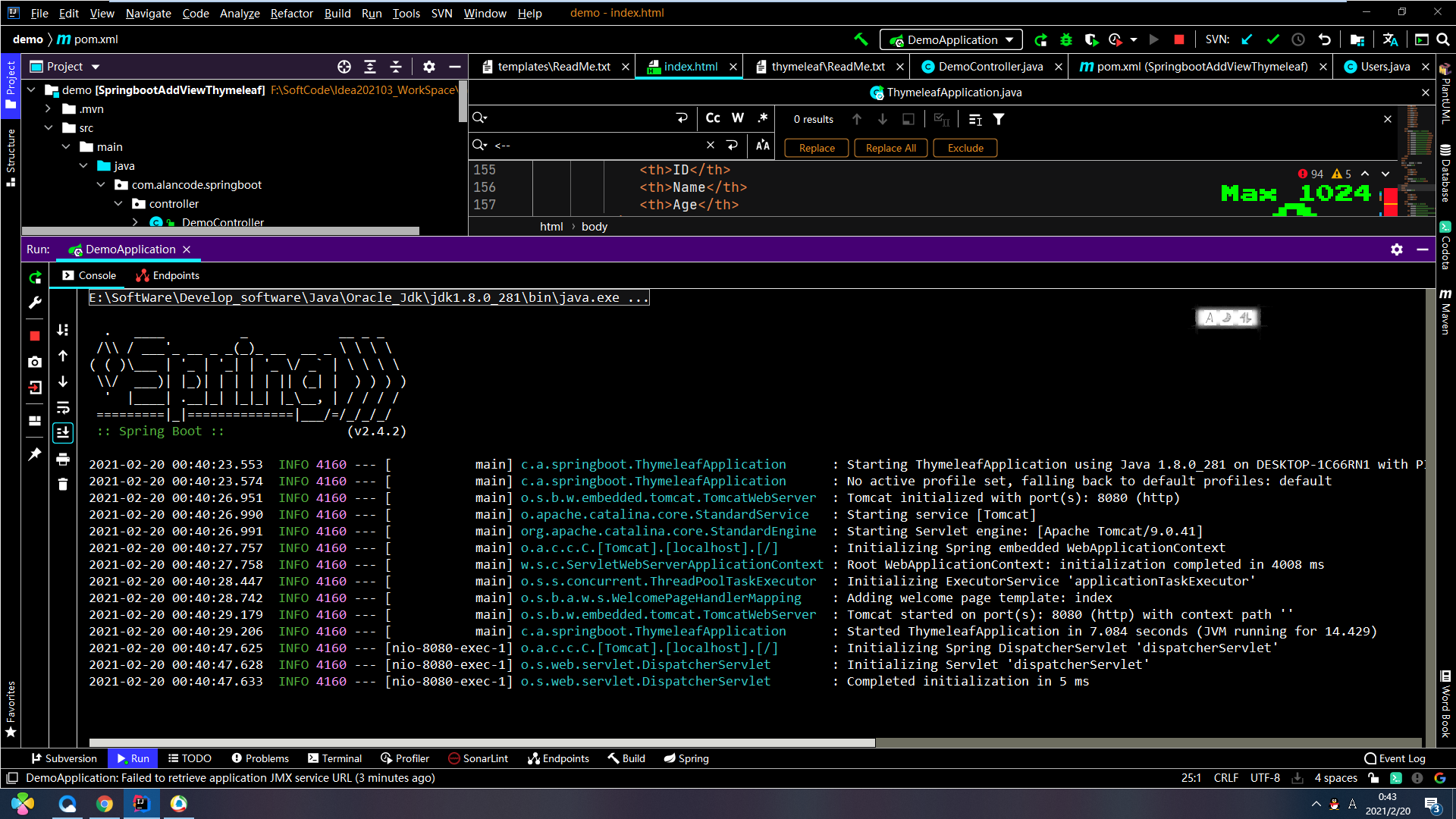Rerun DemoApplication in the Run panel
The image size is (1456, 819).
tap(35, 278)
